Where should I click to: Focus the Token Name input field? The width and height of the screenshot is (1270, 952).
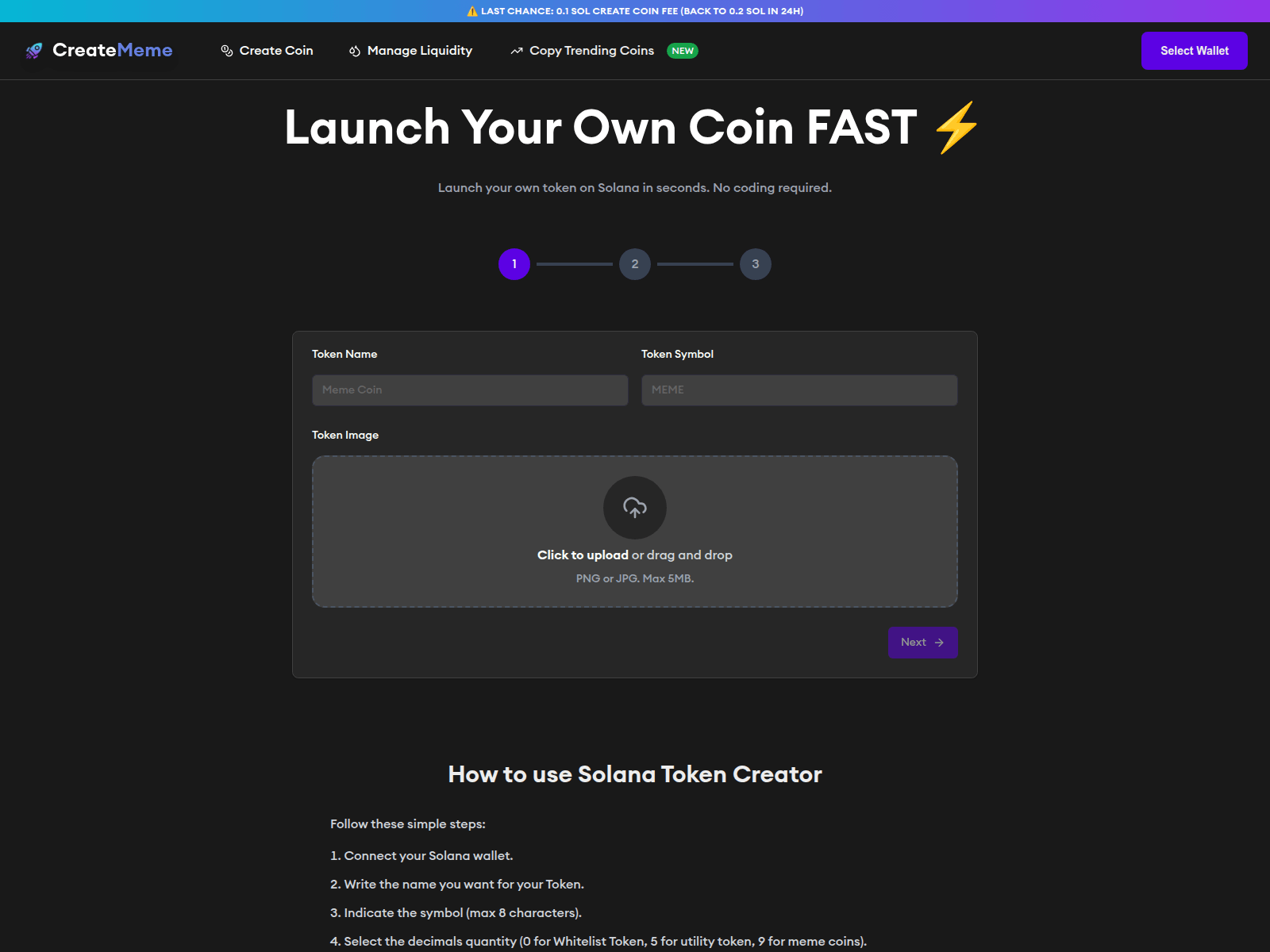470,390
